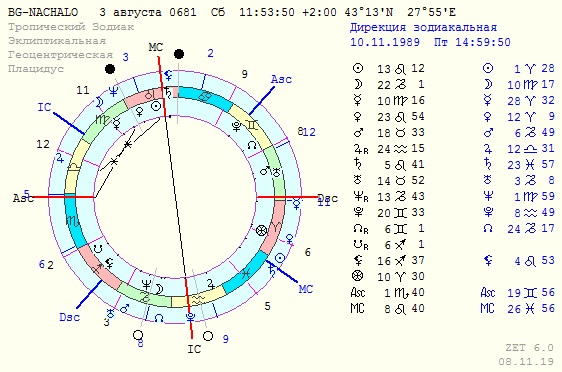Click the Sun symbol in the natal positions table

pyautogui.click(x=358, y=68)
